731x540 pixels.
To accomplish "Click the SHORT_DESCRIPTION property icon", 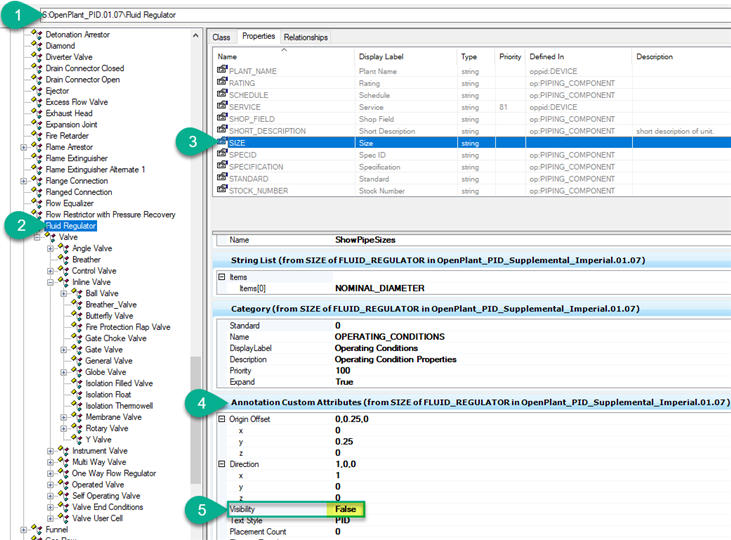I will click(222, 130).
